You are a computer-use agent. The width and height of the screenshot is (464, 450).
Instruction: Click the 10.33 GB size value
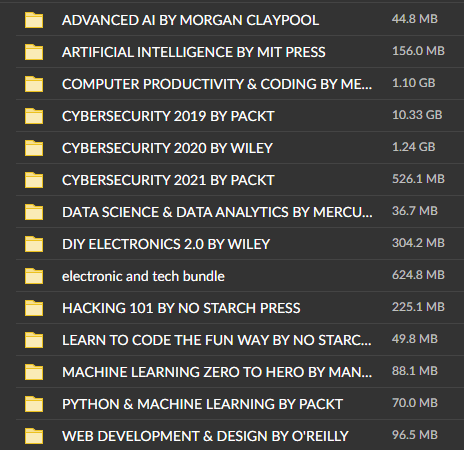click(x=417, y=115)
